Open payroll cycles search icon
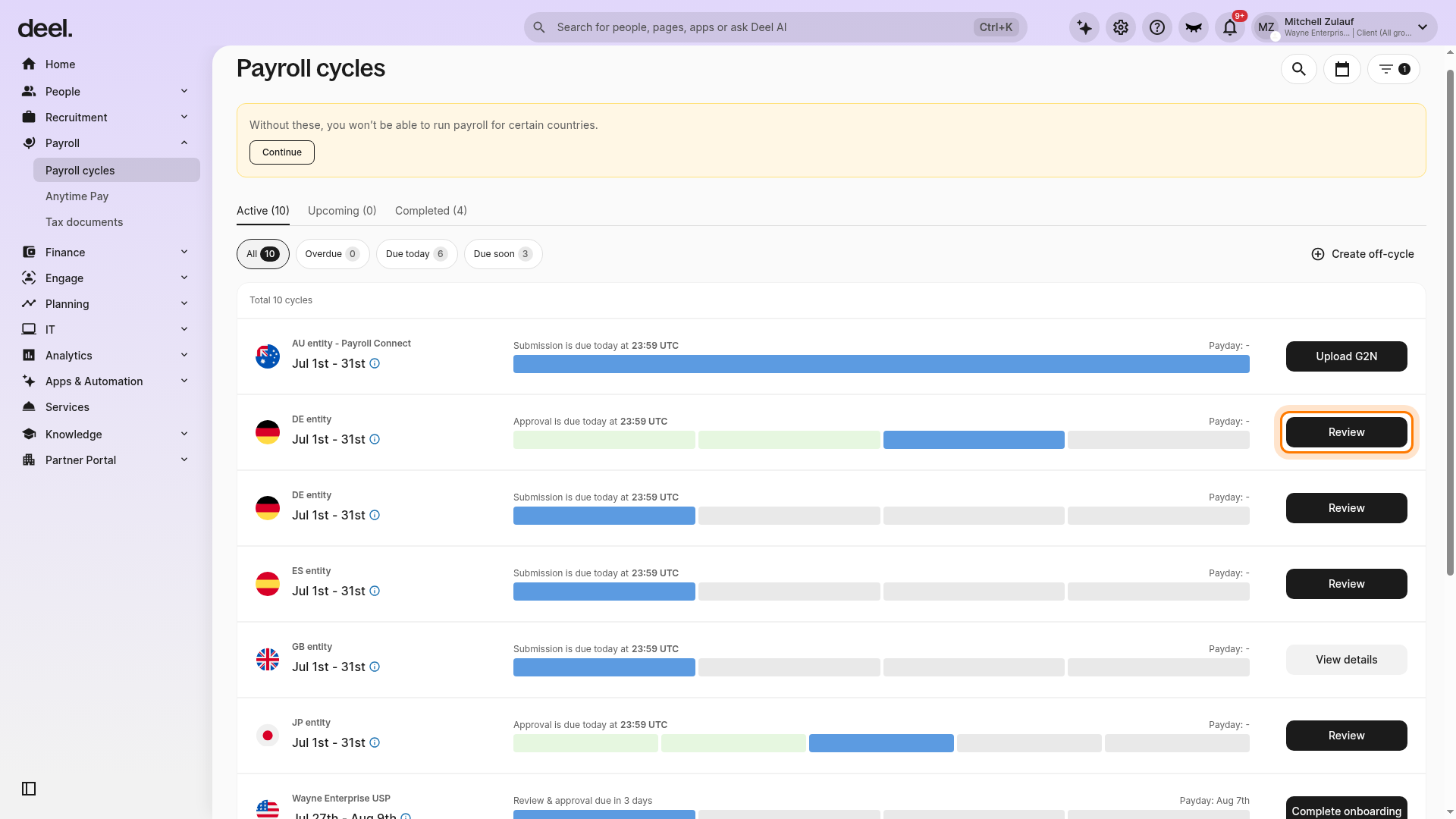Screen dimensions: 1456x819 (x=1299, y=69)
